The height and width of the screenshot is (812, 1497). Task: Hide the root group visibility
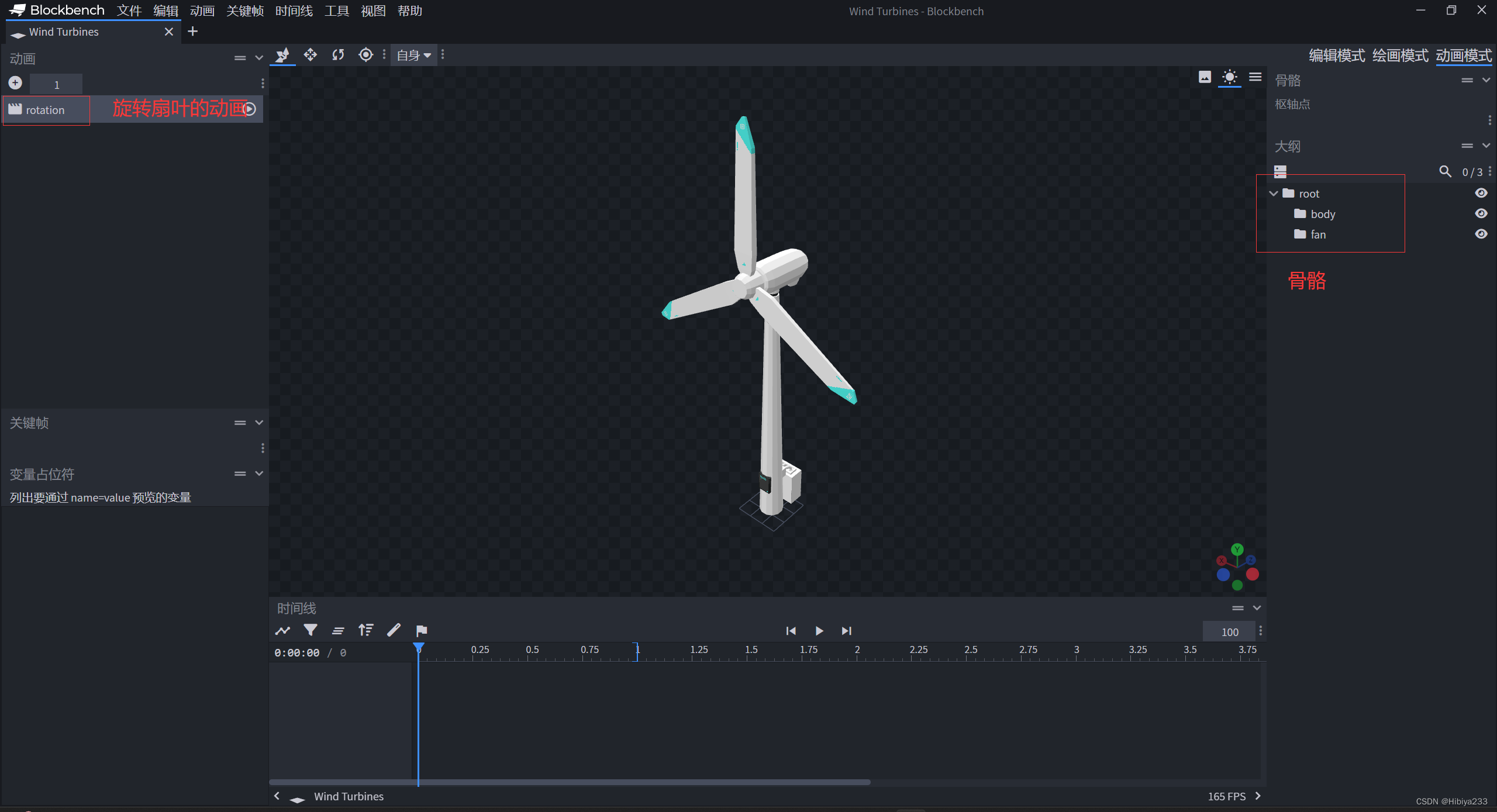point(1481,193)
